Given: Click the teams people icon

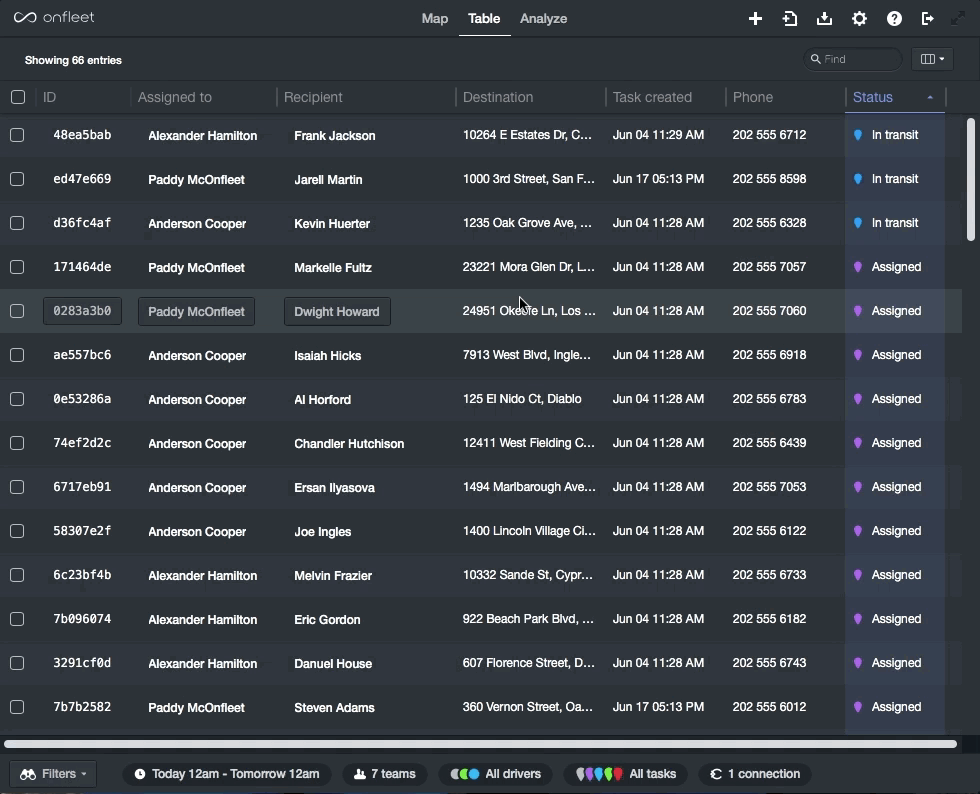Looking at the screenshot, I should (x=360, y=774).
